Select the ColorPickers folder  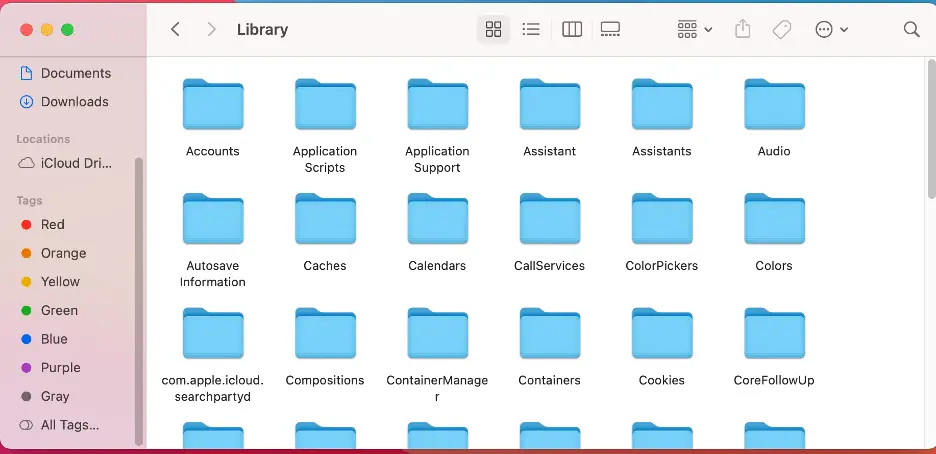tap(661, 232)
